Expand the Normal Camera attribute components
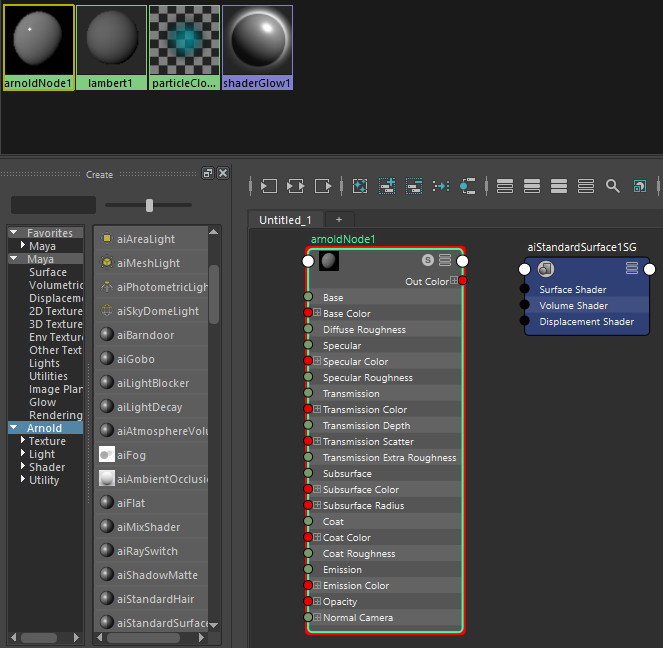 317,617
